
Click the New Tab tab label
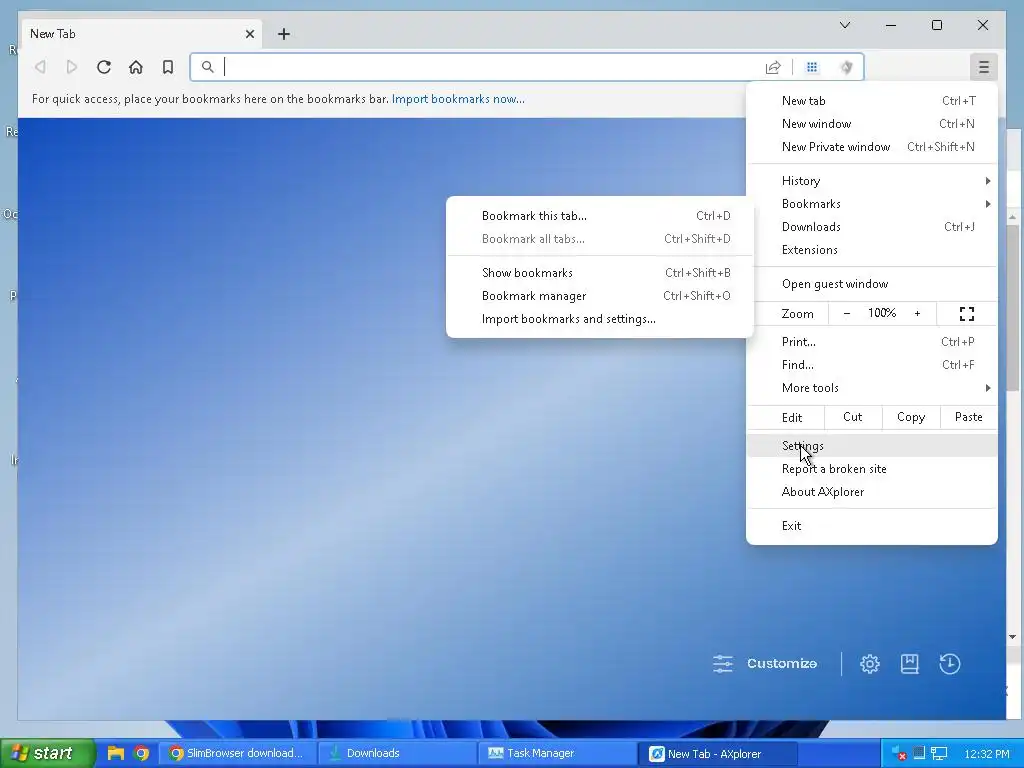(x=53, y=34)
